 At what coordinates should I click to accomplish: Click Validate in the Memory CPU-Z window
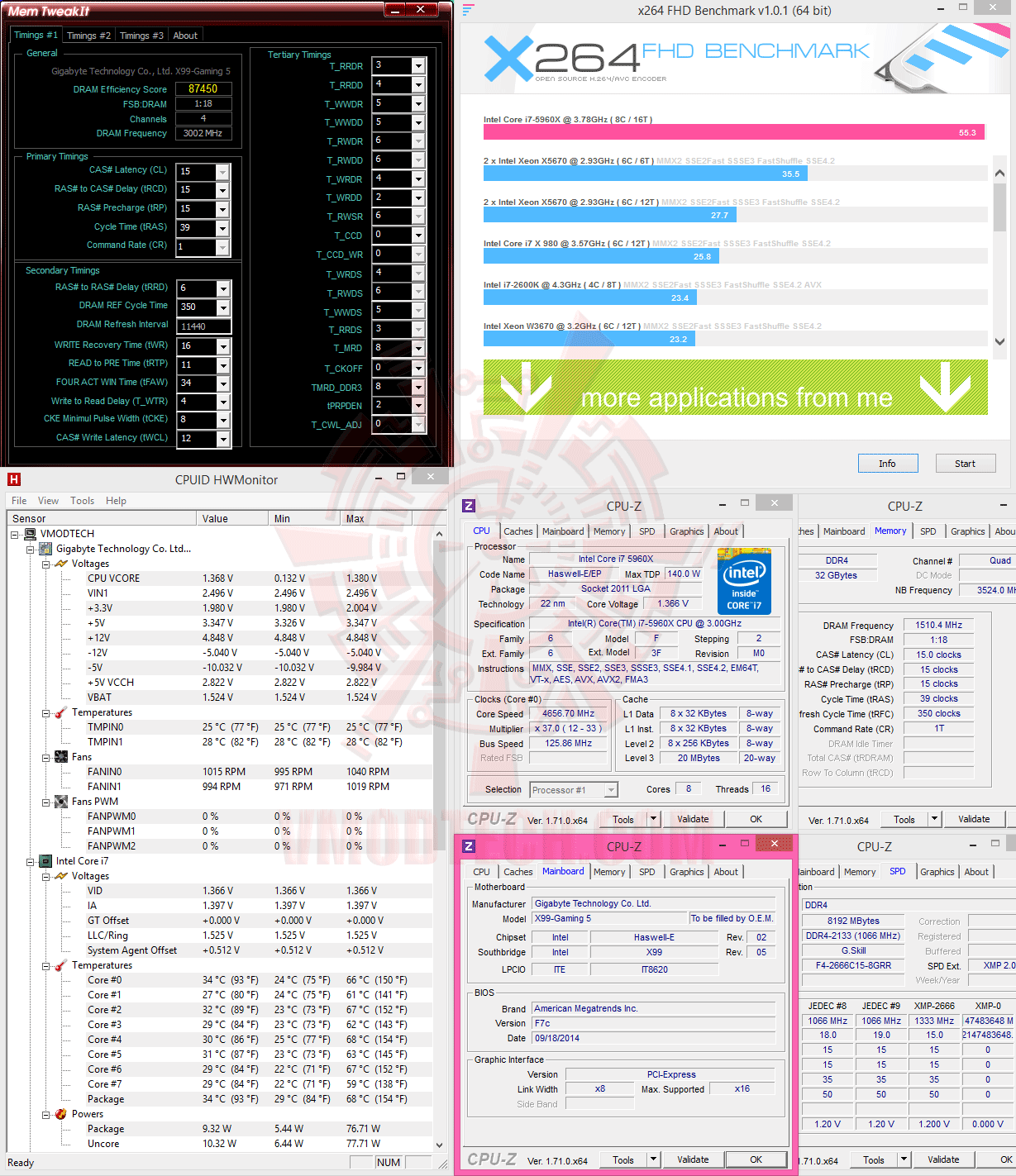[974, 819]
